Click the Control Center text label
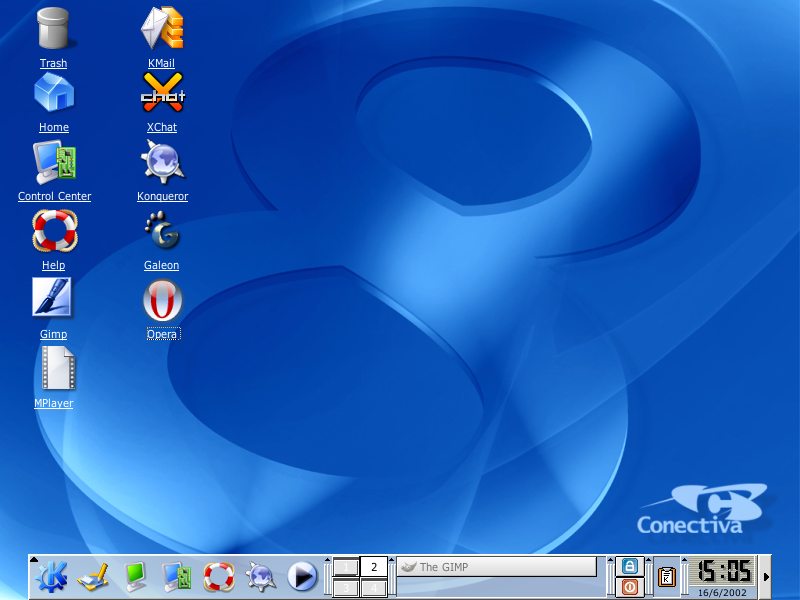Screen dimensions: 800x600 pos(55,196)
